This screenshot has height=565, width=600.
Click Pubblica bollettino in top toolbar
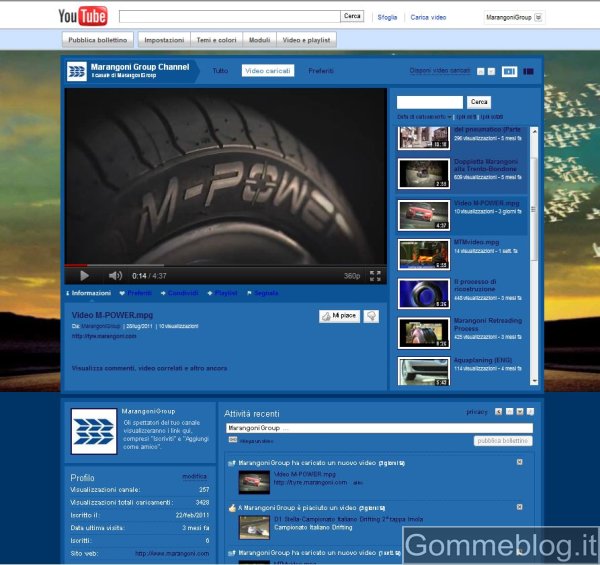pyautogui.click(x=98, y=40)
